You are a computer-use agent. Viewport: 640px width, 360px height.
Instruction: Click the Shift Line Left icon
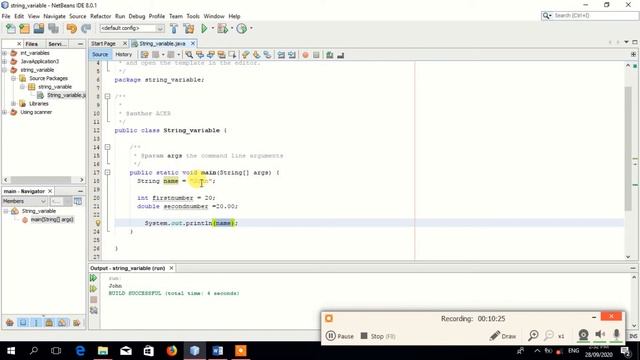pyautogui.click(x=281, y=55)
